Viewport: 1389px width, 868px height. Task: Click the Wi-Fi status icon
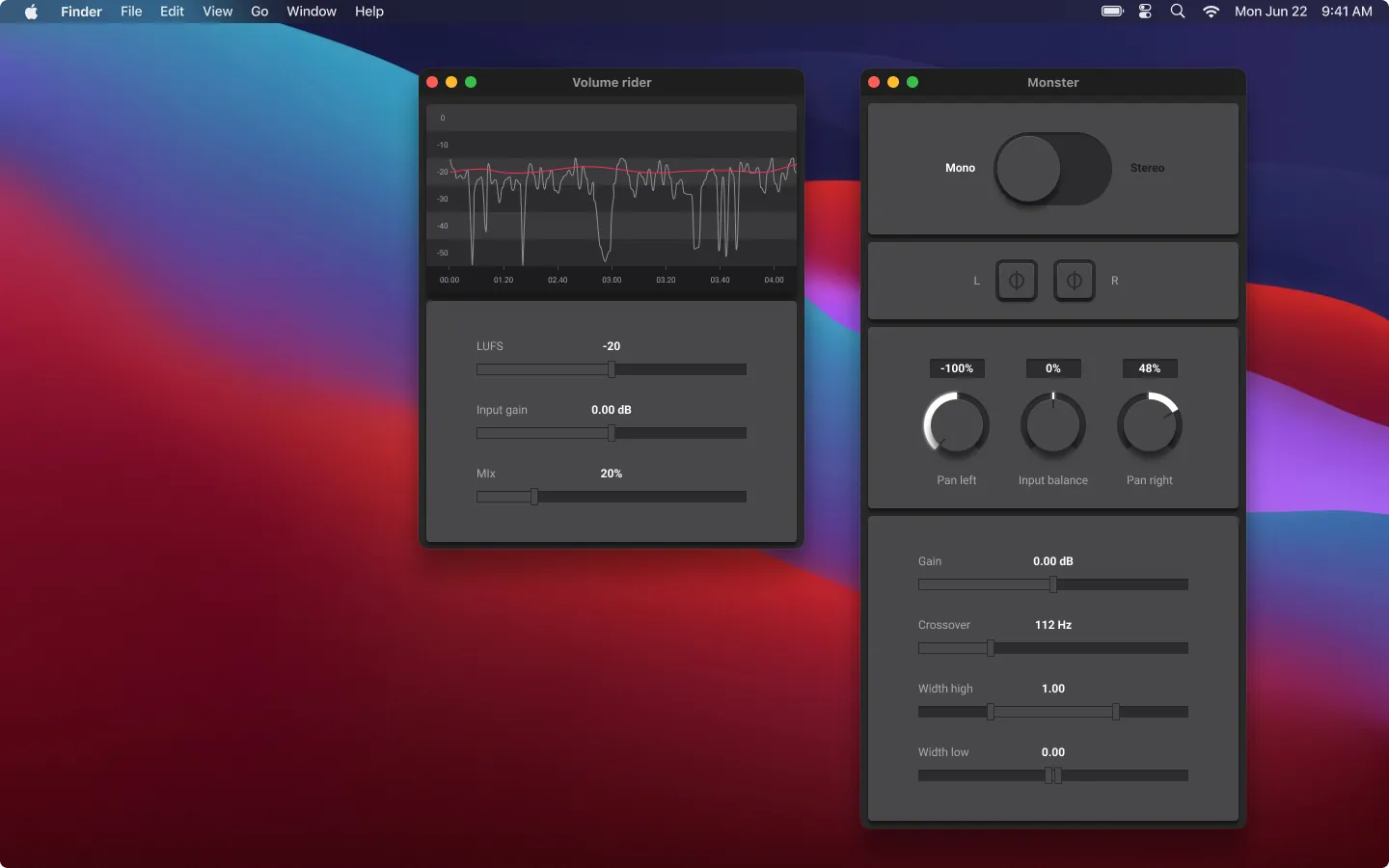click(x=1210, y=12)
